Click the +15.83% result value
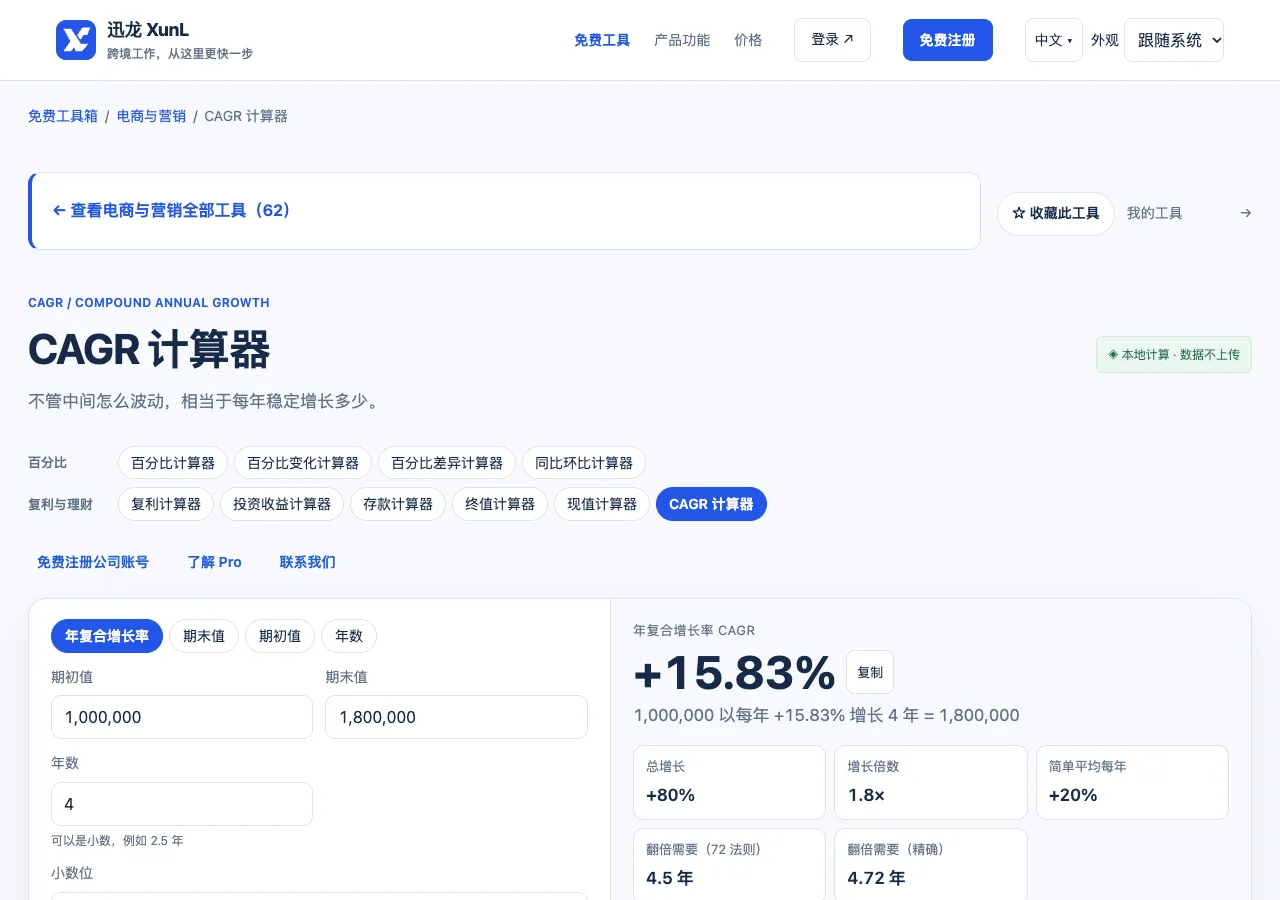Image resolution: width=1280 pixels, height=900 pixels. (x=735, y=673)
